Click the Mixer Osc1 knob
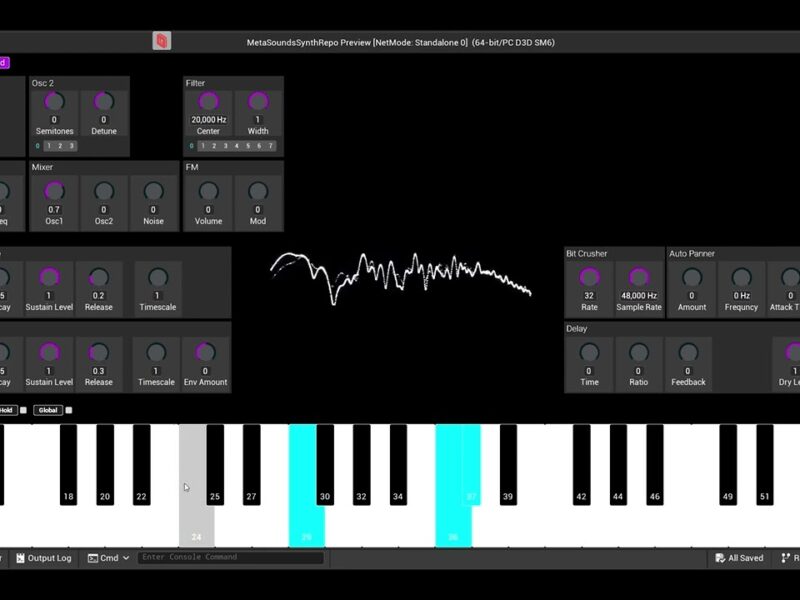Viewport: 800px width, 600px height. [x=54, y=191]
